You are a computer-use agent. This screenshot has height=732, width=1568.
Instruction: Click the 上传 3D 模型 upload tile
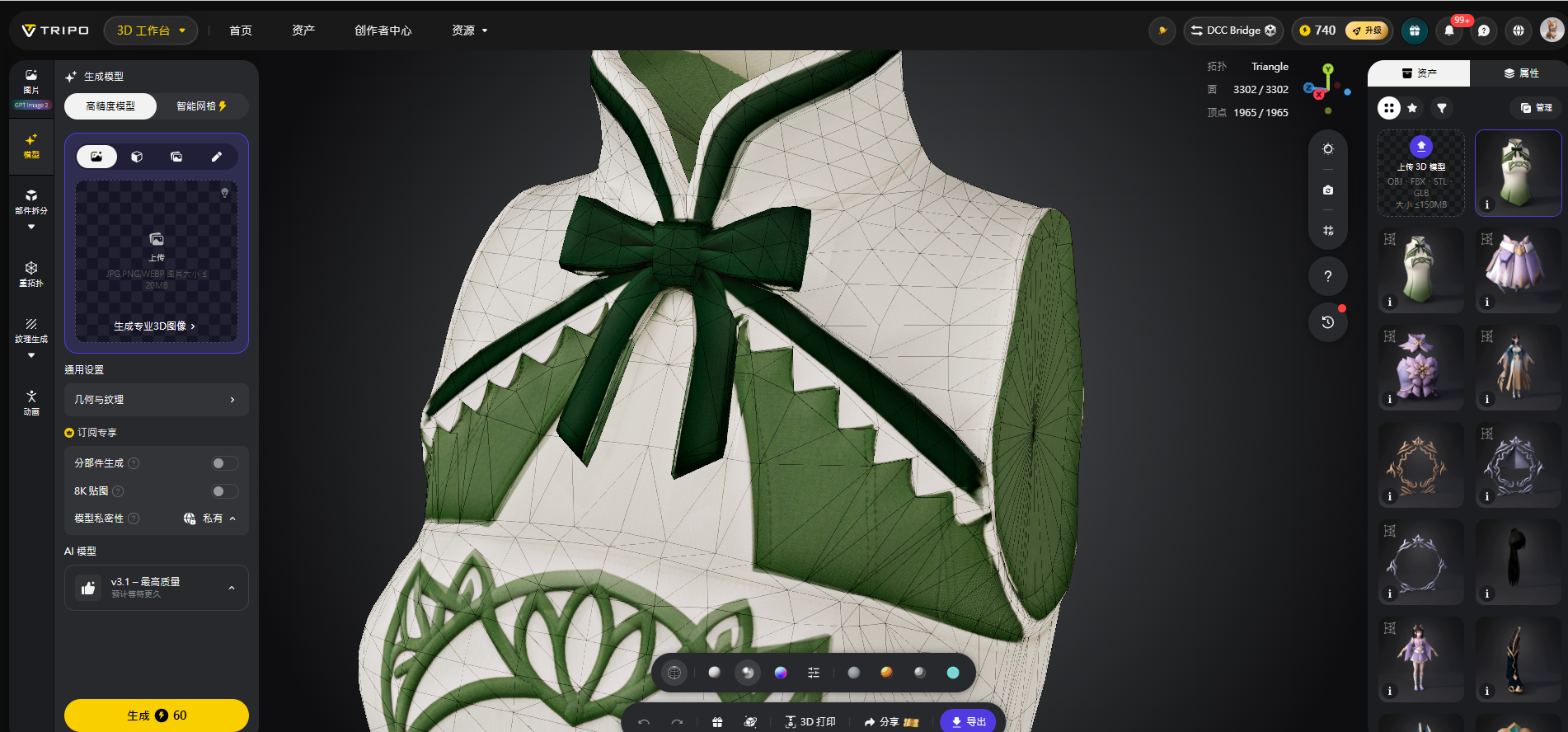point(1421,173)
